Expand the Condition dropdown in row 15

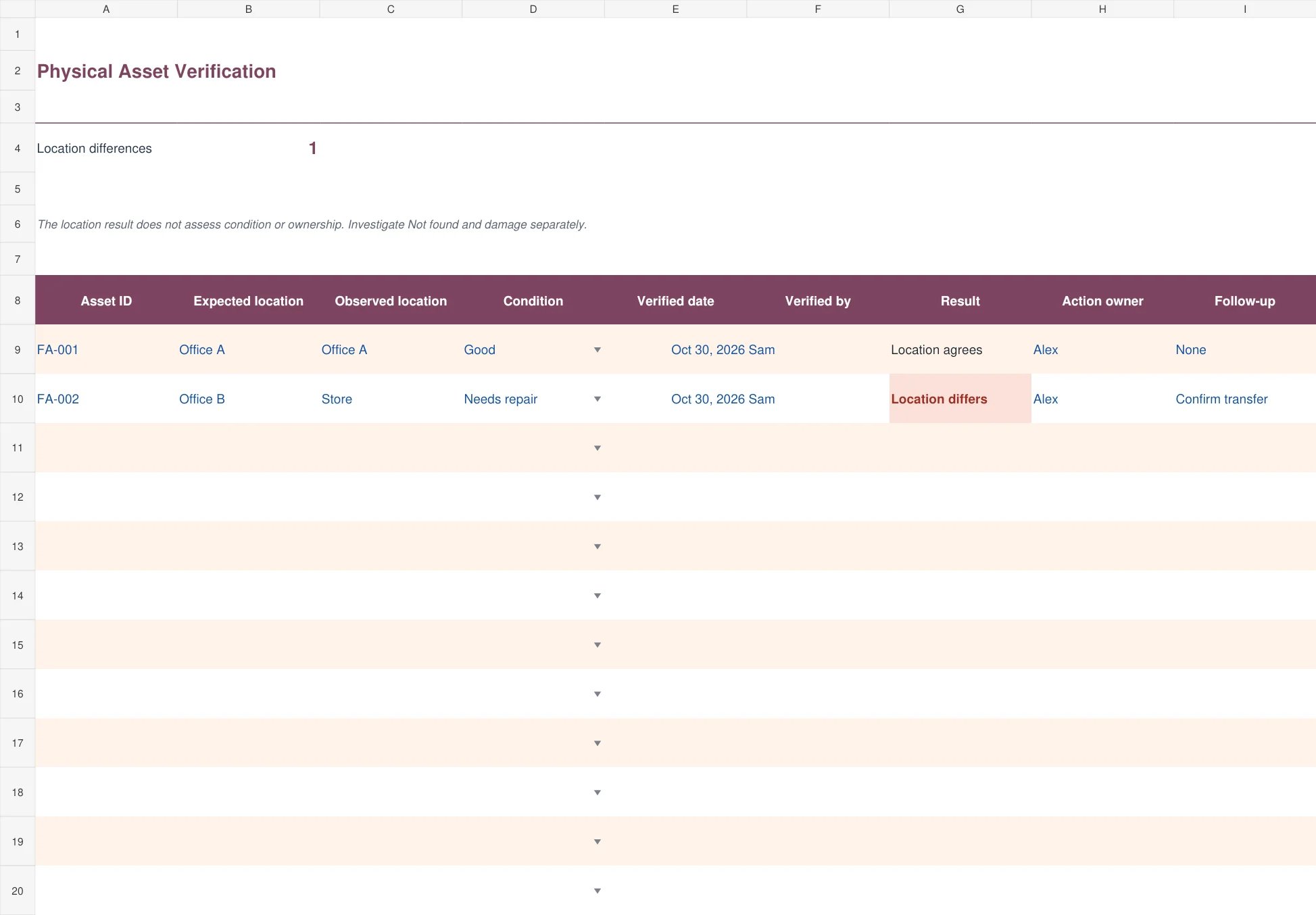pos(597,645)
